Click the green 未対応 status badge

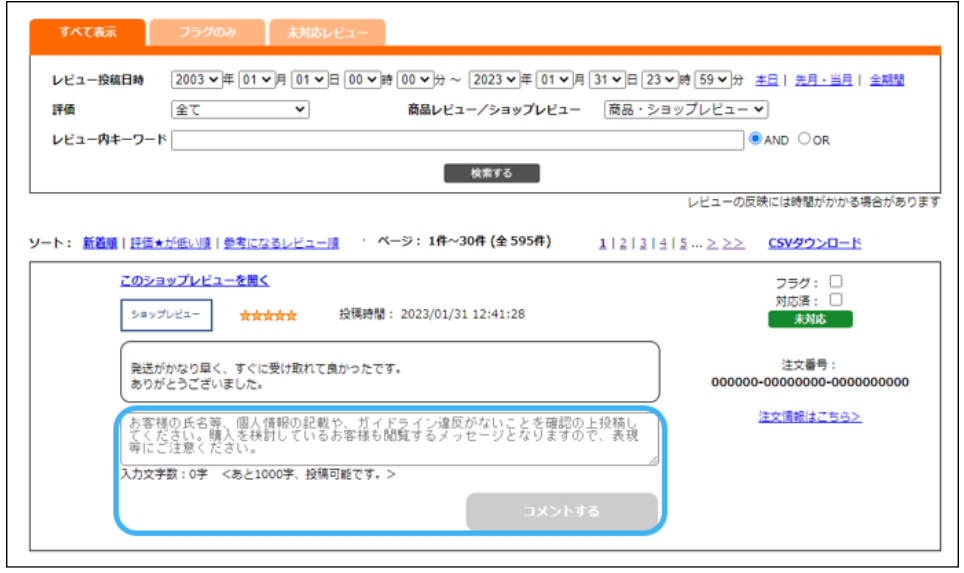pyautogui.click(x=810, y=319)
